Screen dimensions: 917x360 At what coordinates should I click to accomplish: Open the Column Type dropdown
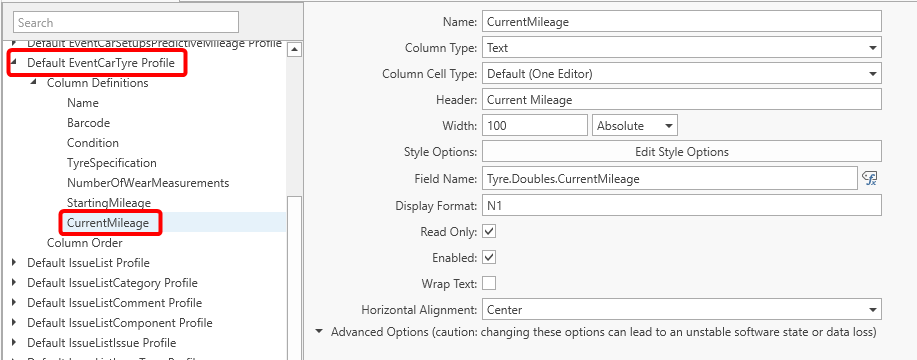point(681,48)
